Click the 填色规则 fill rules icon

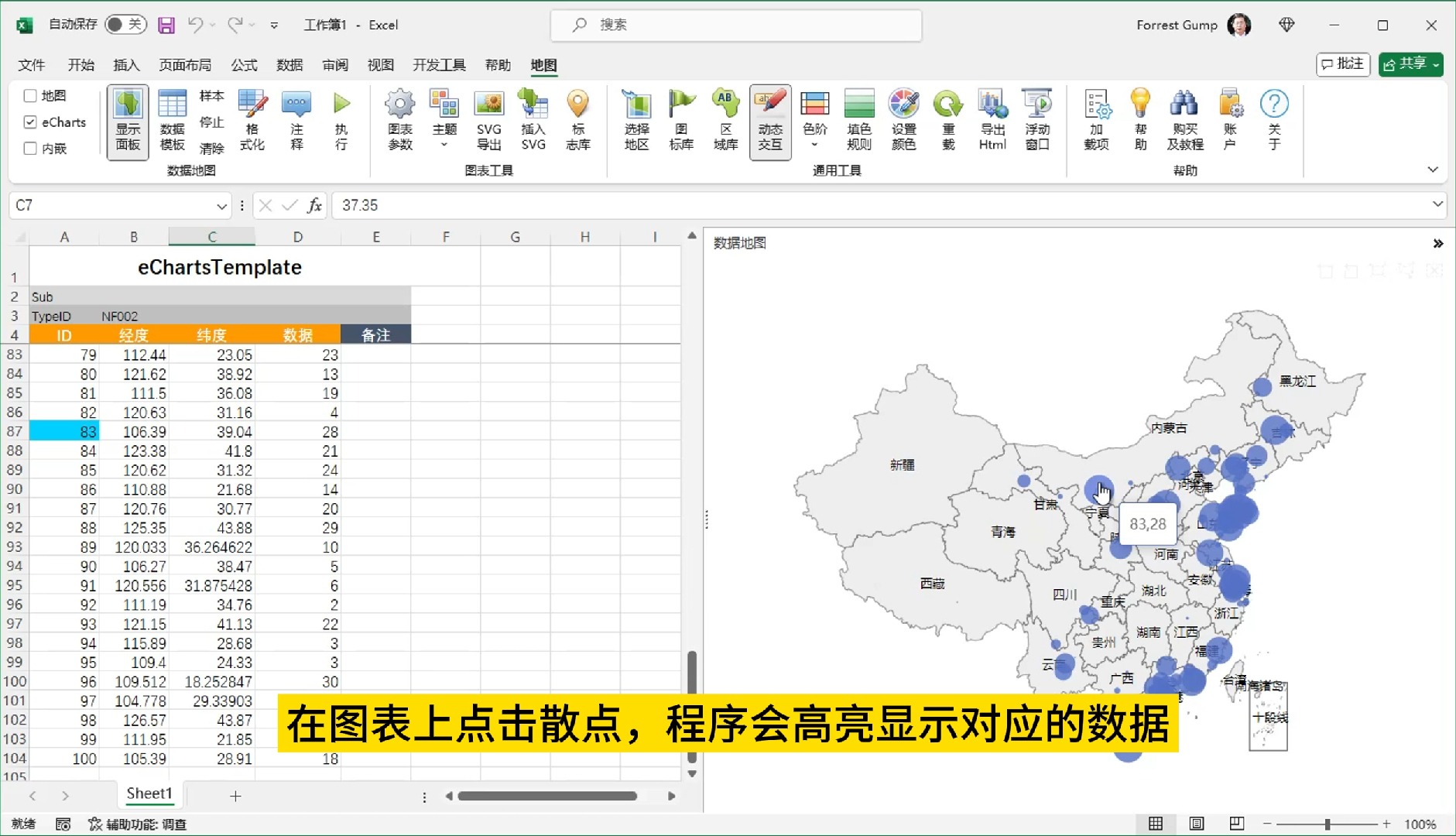[859, 122]
